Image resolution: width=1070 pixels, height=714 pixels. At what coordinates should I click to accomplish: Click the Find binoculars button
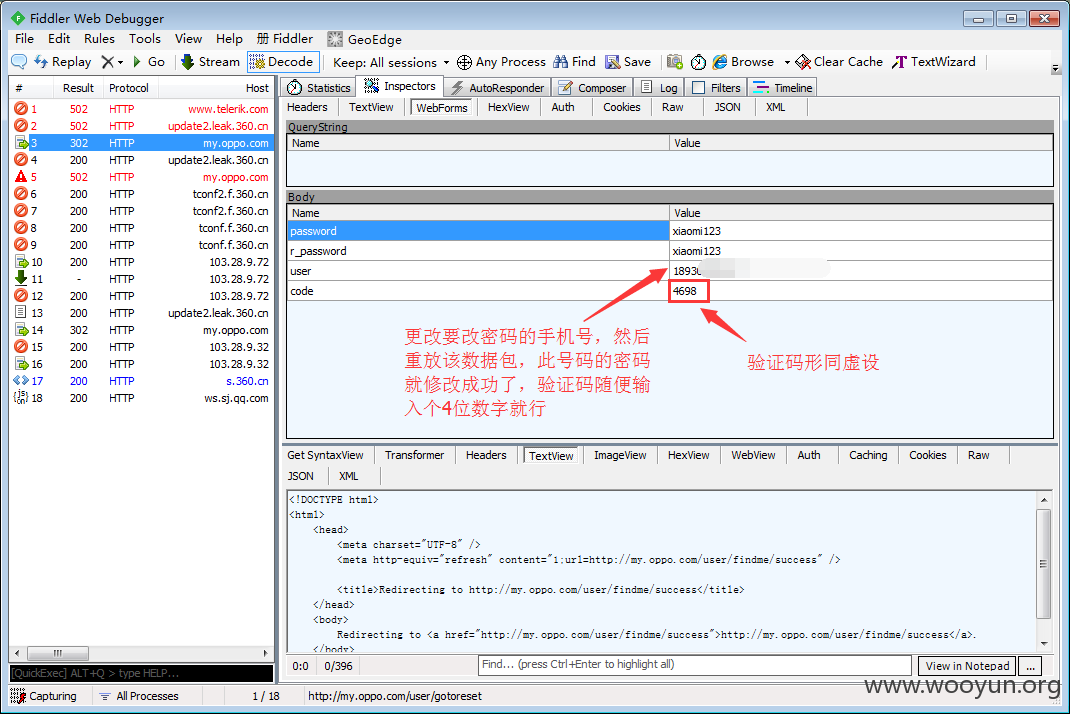pyautogui.click(x=574, y=62)
